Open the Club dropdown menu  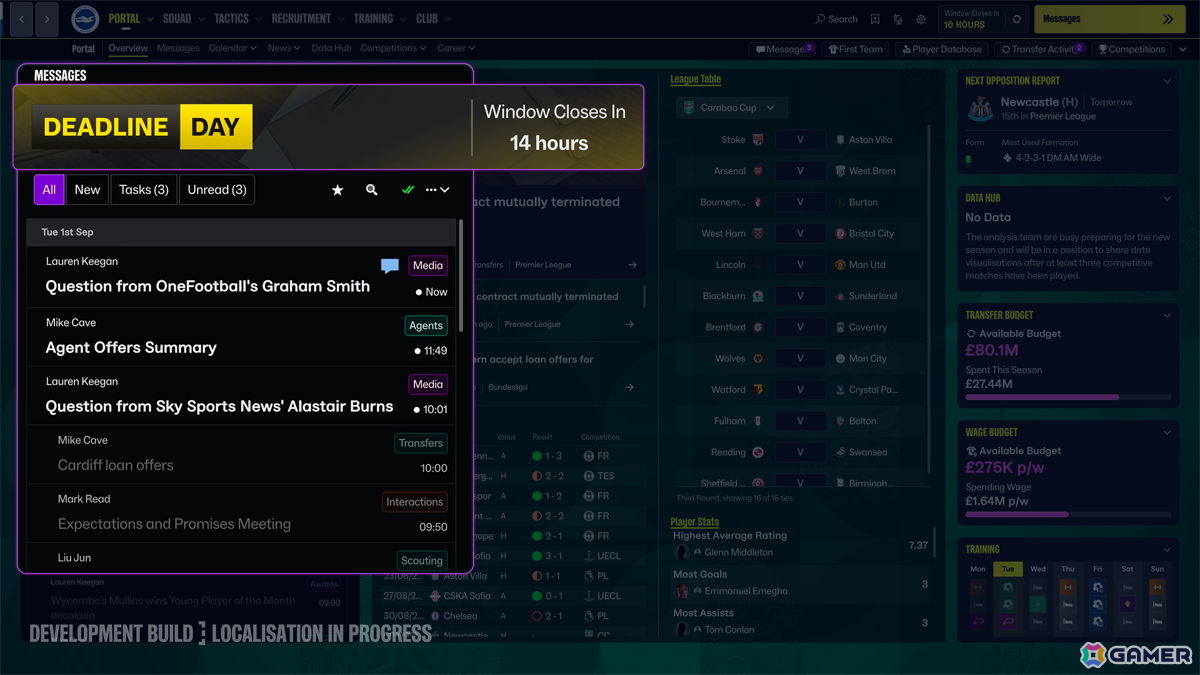pos(434,19)
